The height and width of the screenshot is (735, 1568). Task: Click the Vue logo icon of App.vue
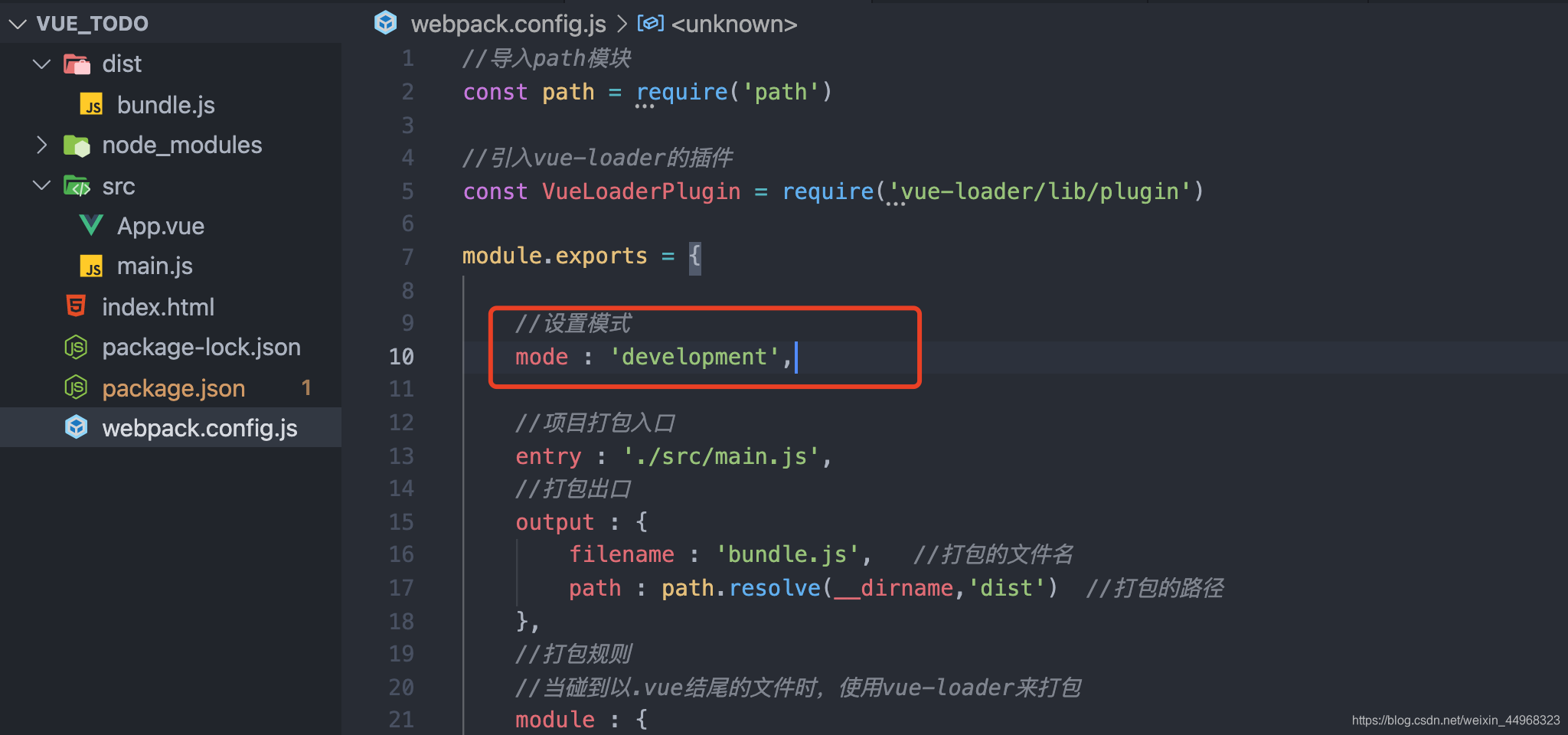click(91, 225)
